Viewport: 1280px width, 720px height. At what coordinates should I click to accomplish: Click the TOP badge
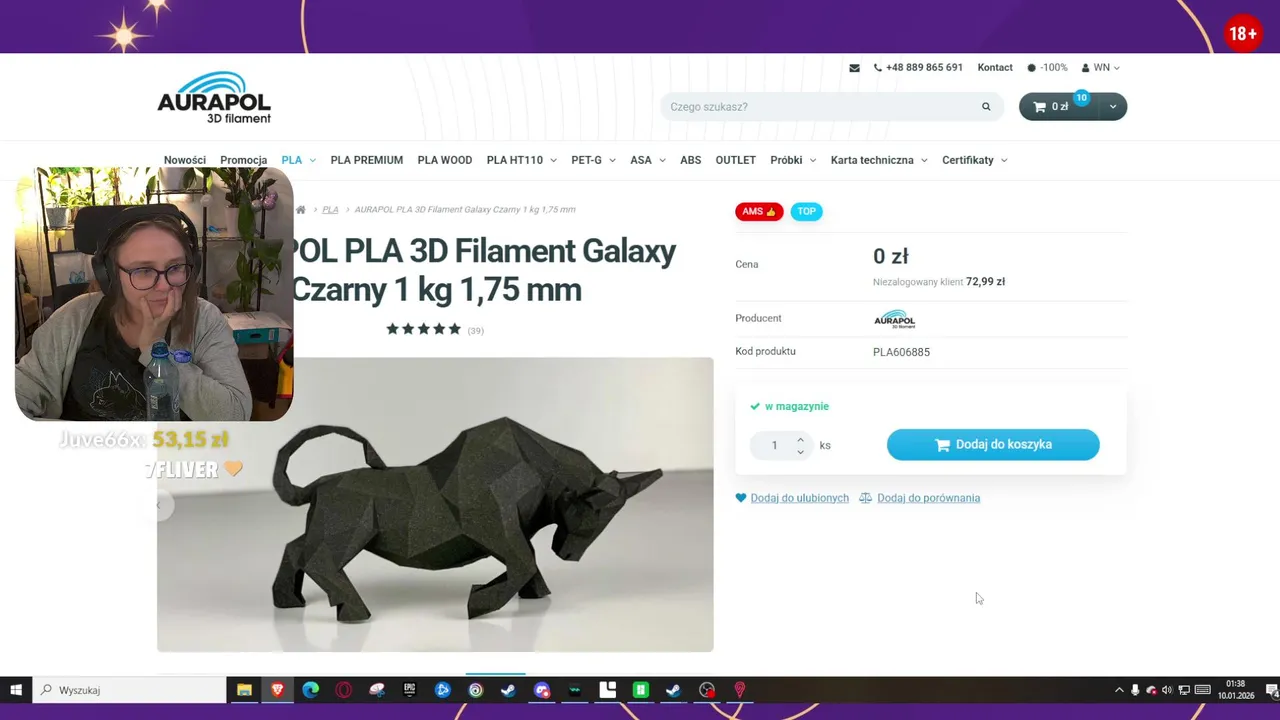click(x=806, y=211)
